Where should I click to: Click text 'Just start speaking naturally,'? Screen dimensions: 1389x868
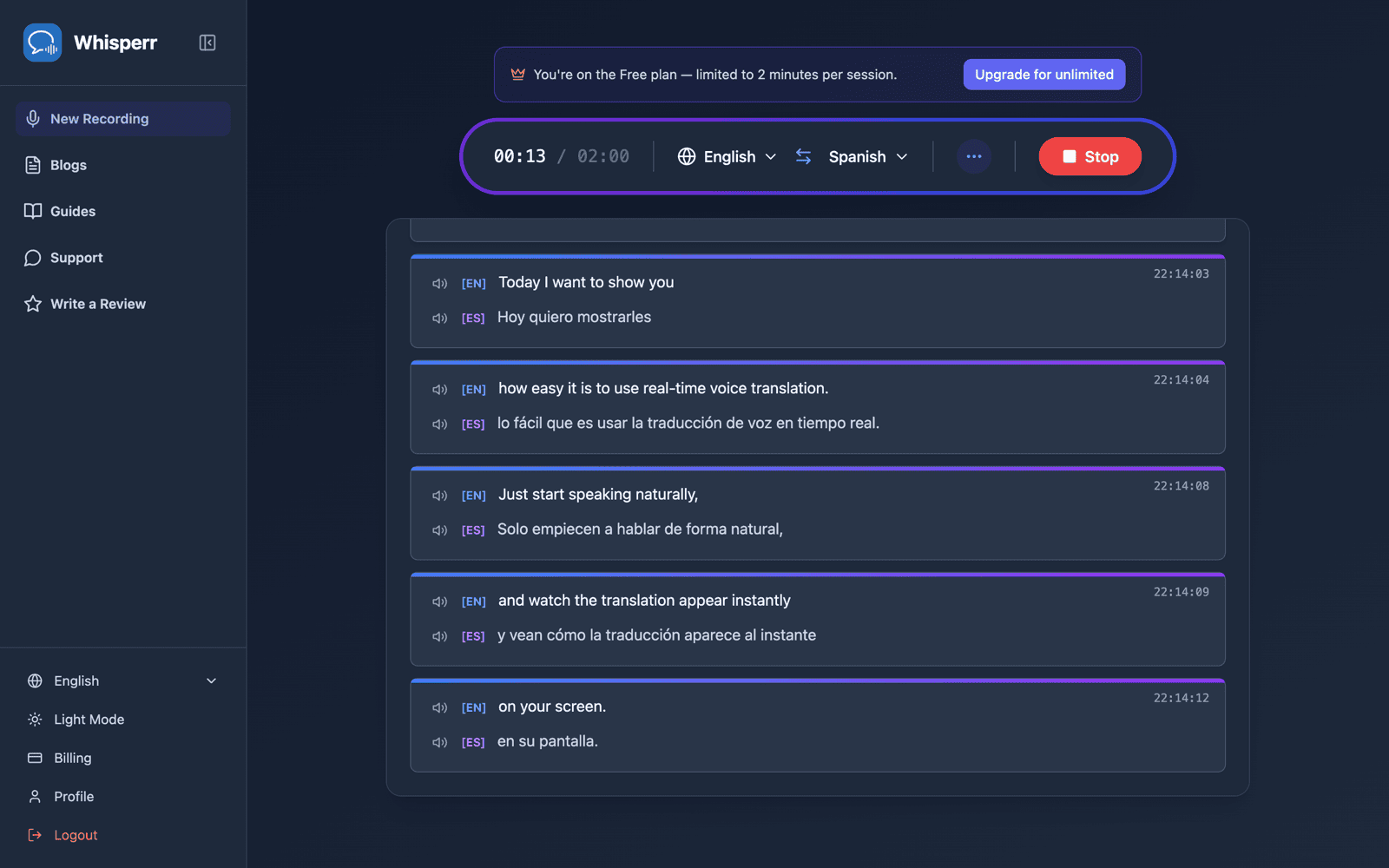598,495
